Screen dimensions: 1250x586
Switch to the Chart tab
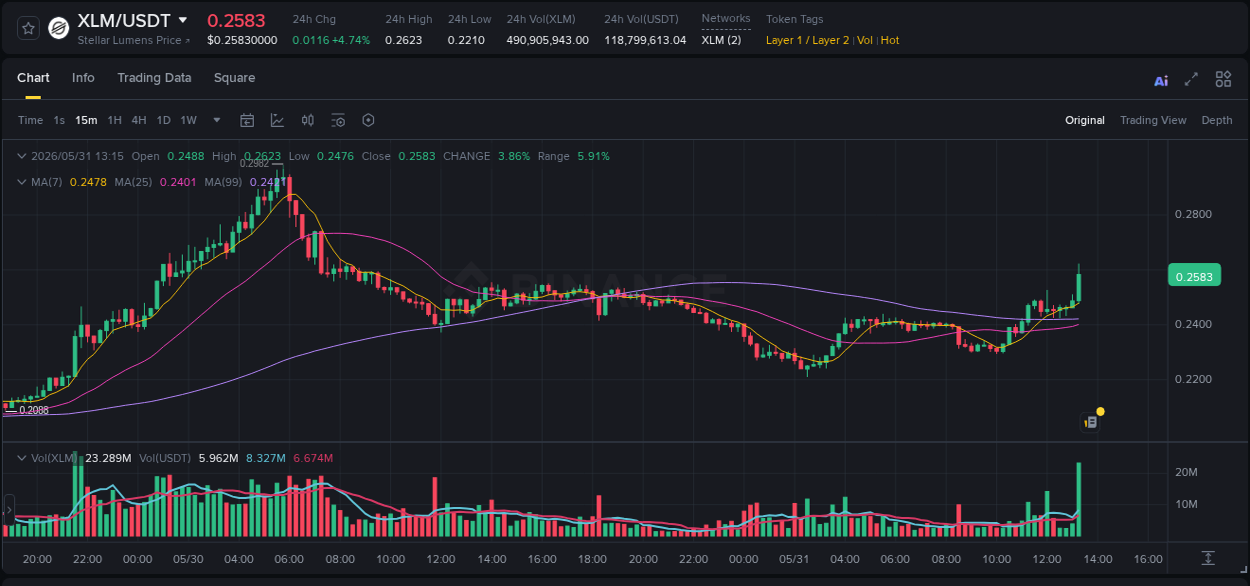coord(33,78)
